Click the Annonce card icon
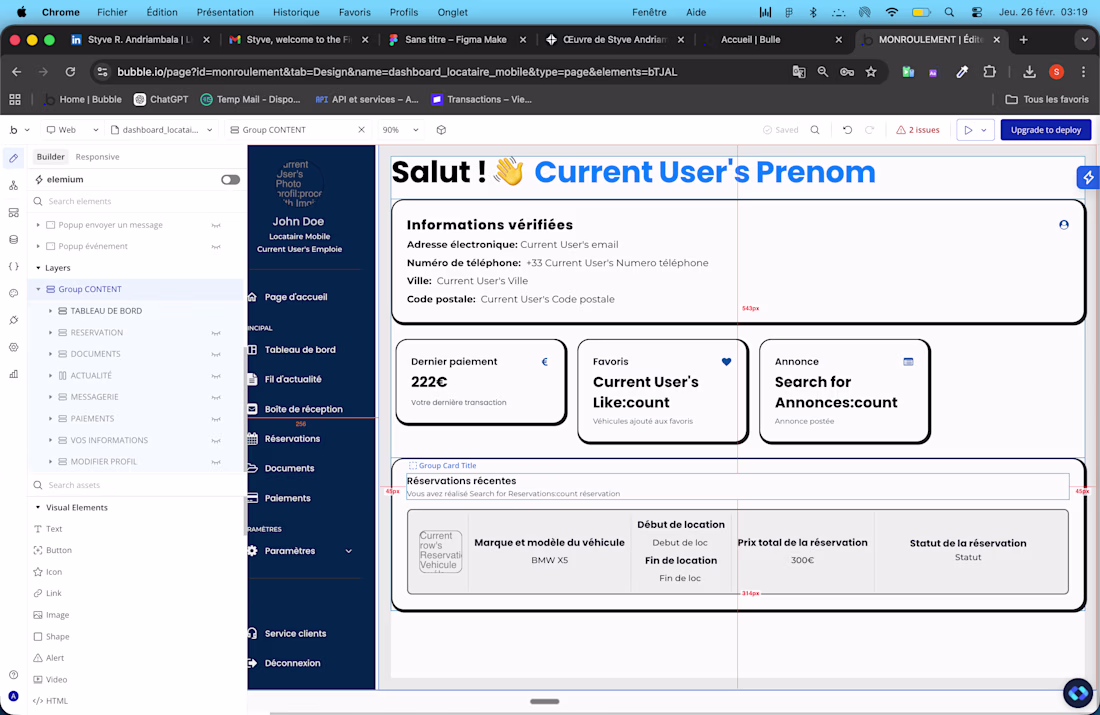Viewport: 1100px width, 715px height. pos(908,362)
